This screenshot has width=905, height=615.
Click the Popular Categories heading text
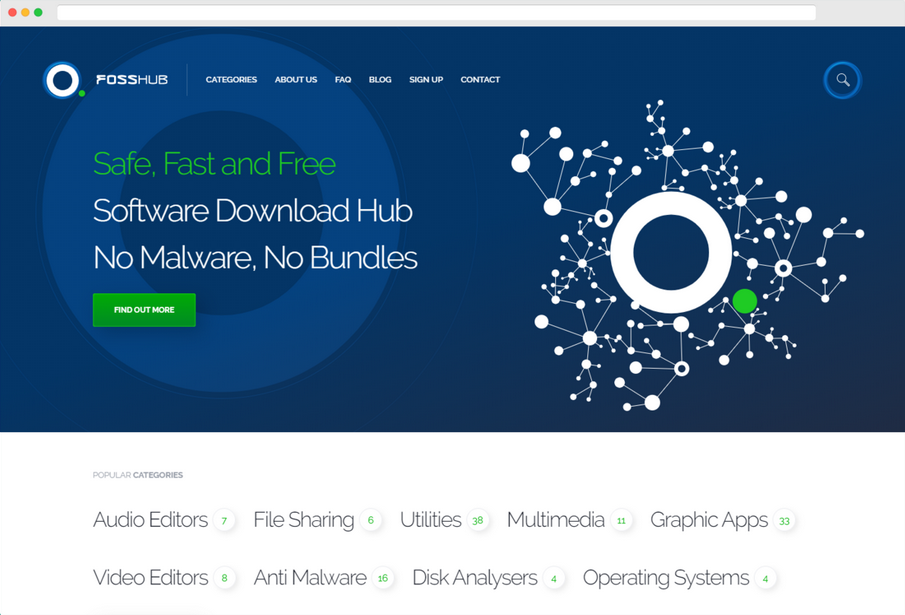pyautogui.click(x=137, y=475)
